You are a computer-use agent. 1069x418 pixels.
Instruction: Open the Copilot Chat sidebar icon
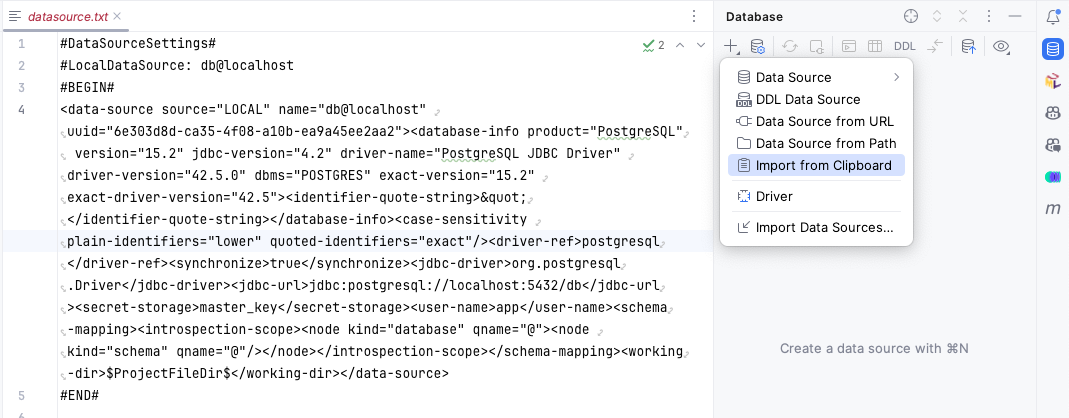[x=1053, y=145]
